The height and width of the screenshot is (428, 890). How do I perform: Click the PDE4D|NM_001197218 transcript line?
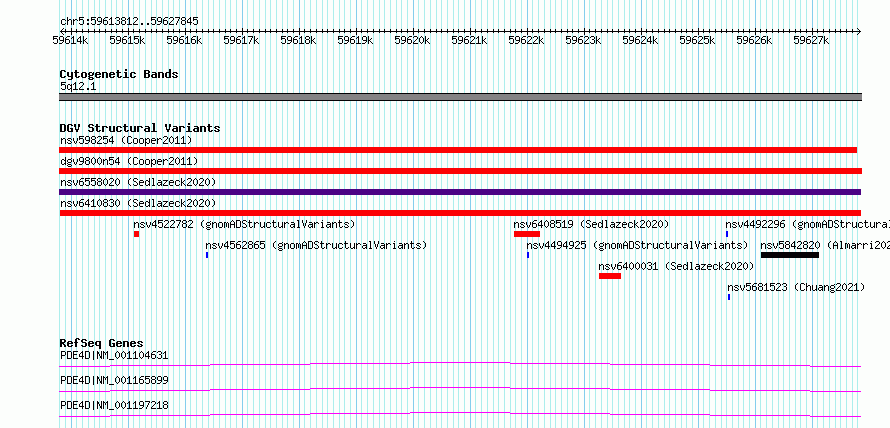click(460, 414)
